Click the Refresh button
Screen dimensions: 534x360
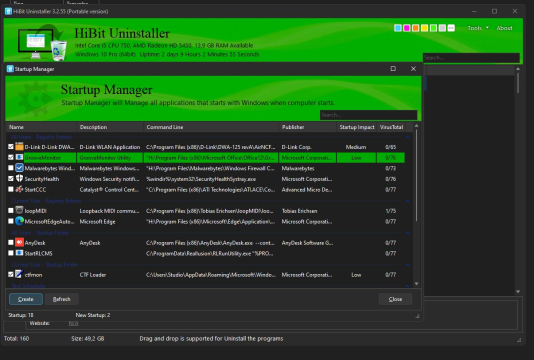pyautogui.click(x=62, y=299)
